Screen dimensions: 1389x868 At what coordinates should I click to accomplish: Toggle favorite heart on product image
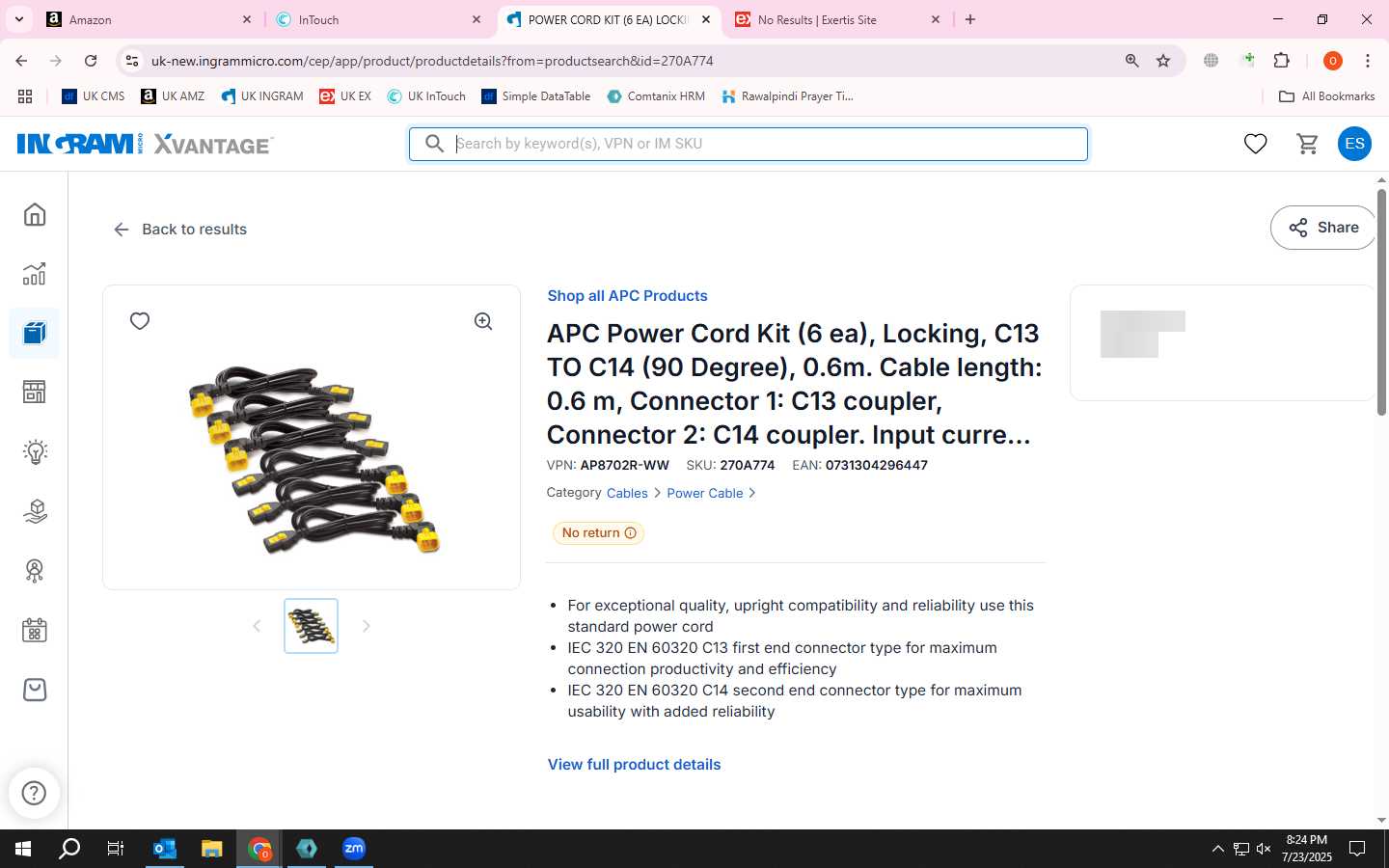140,321
